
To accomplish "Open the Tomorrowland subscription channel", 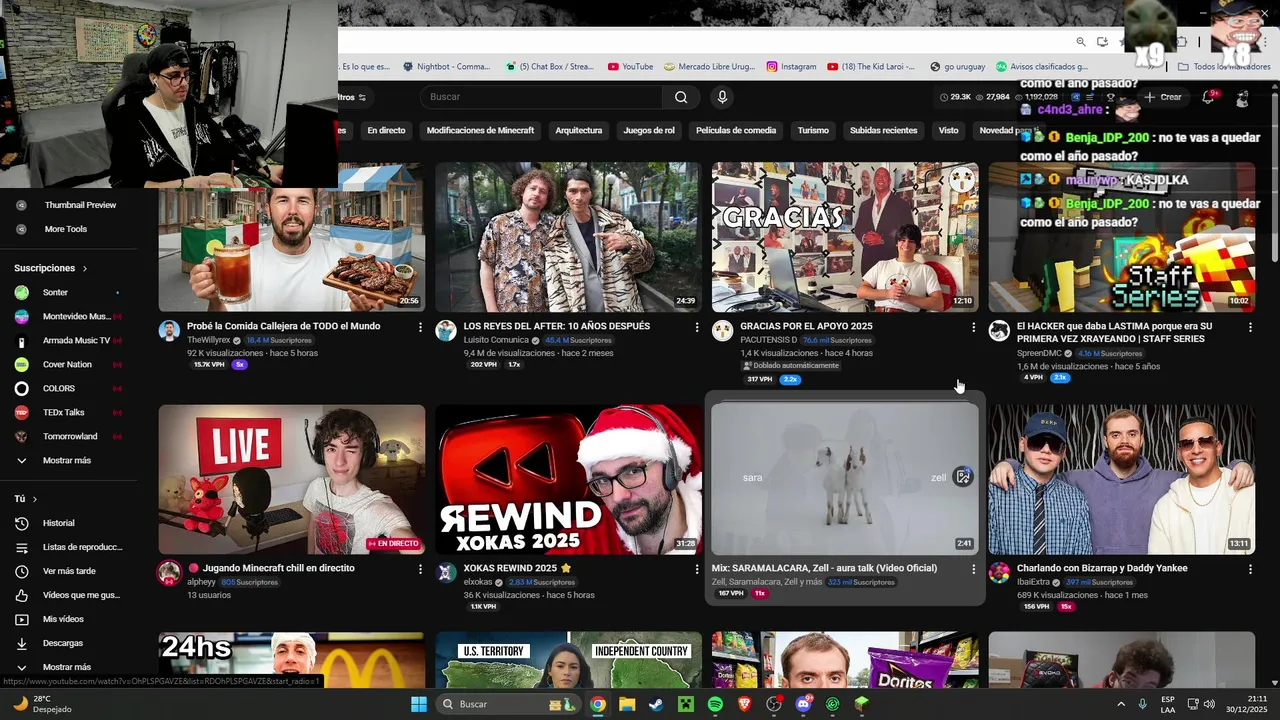I will click(68, 436).
